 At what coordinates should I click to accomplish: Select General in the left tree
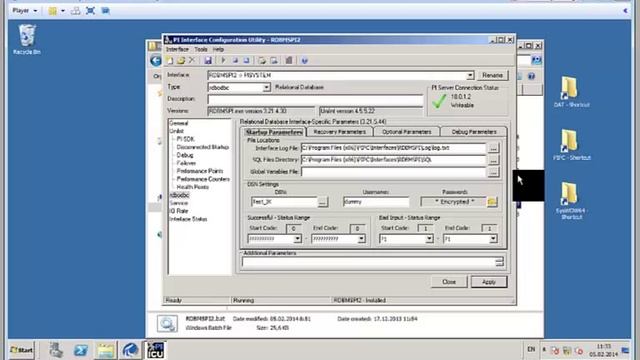[178, 123]
